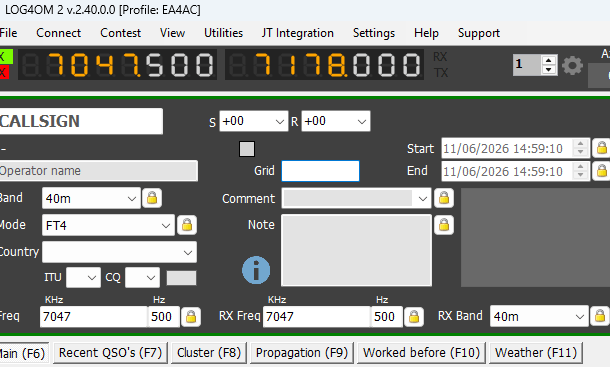Switch to the Propagation (F9) tab
The width and height of the screenshot is (610, 367).
pos(301,353)
